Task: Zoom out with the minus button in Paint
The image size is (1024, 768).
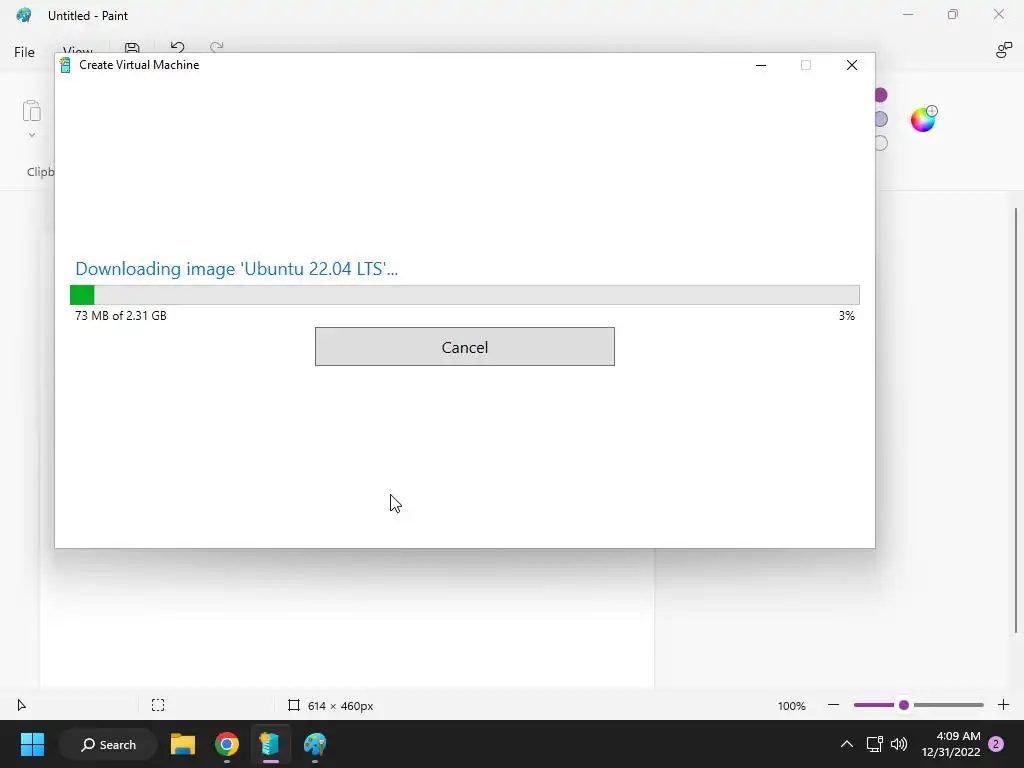Action: [x=833, y=705]
